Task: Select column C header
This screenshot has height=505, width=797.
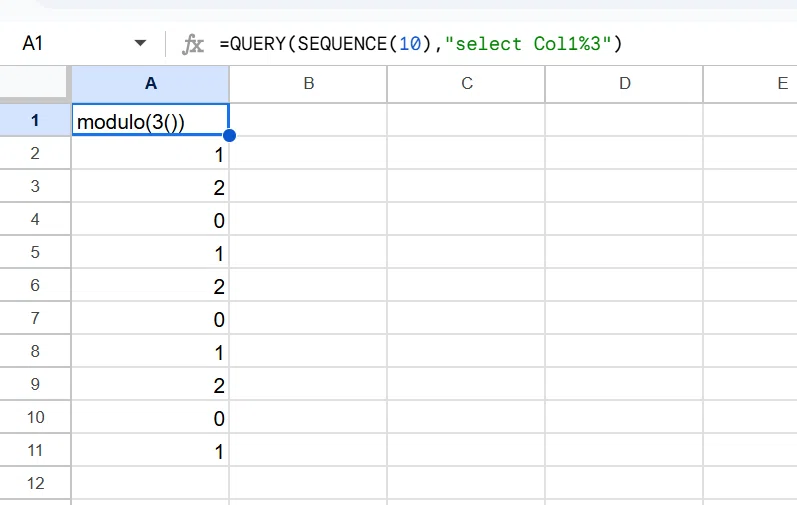Action: [x=467, y=84]
